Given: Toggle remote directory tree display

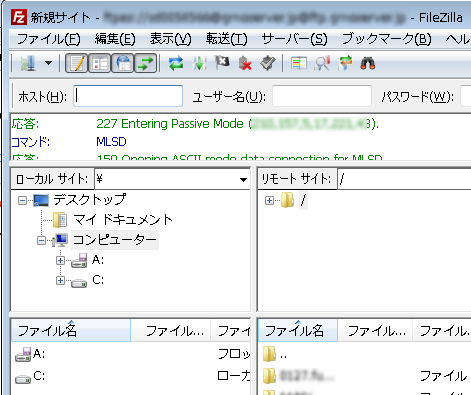Looking at the screenshot, I should click(122, 63).
